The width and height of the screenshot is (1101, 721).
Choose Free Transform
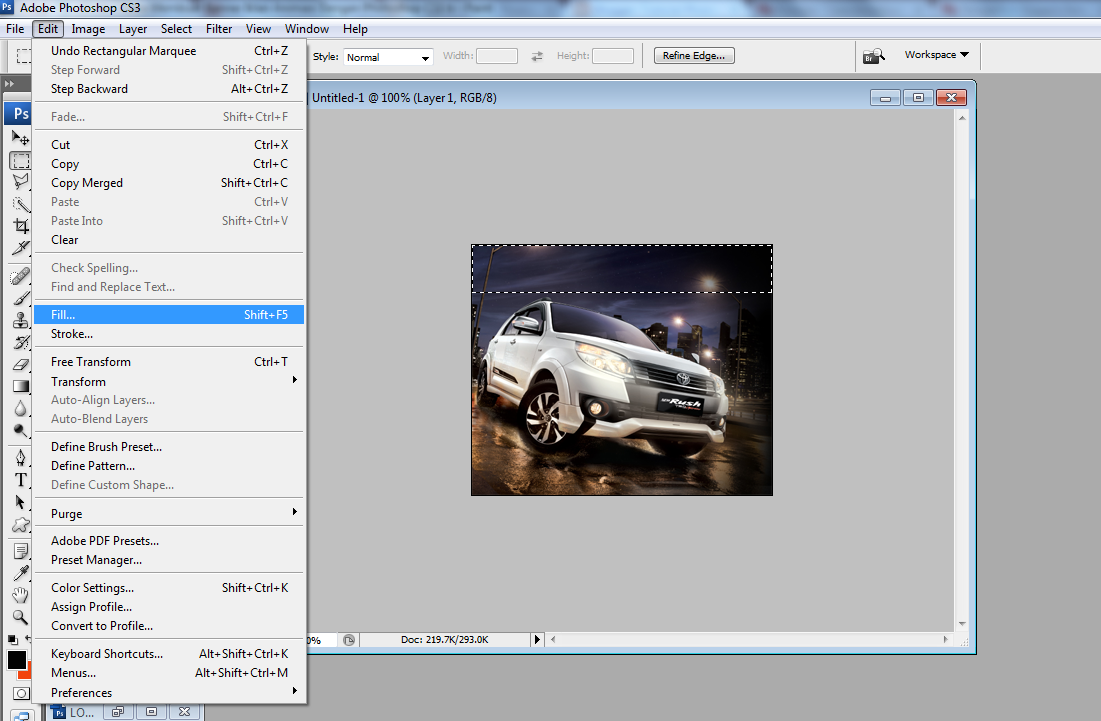click(x=169, y=362)
